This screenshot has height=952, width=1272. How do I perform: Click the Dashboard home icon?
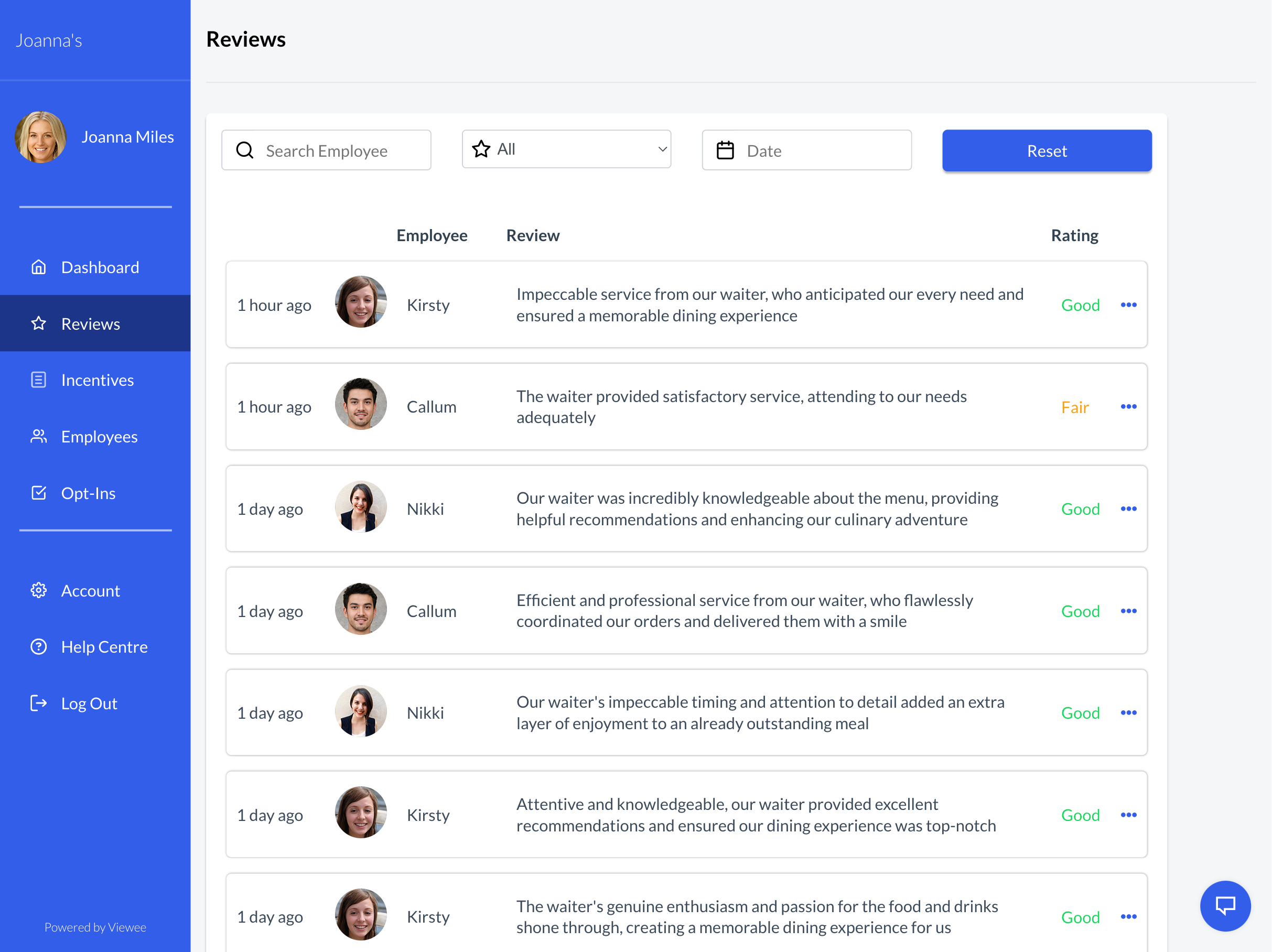[38, 267]
